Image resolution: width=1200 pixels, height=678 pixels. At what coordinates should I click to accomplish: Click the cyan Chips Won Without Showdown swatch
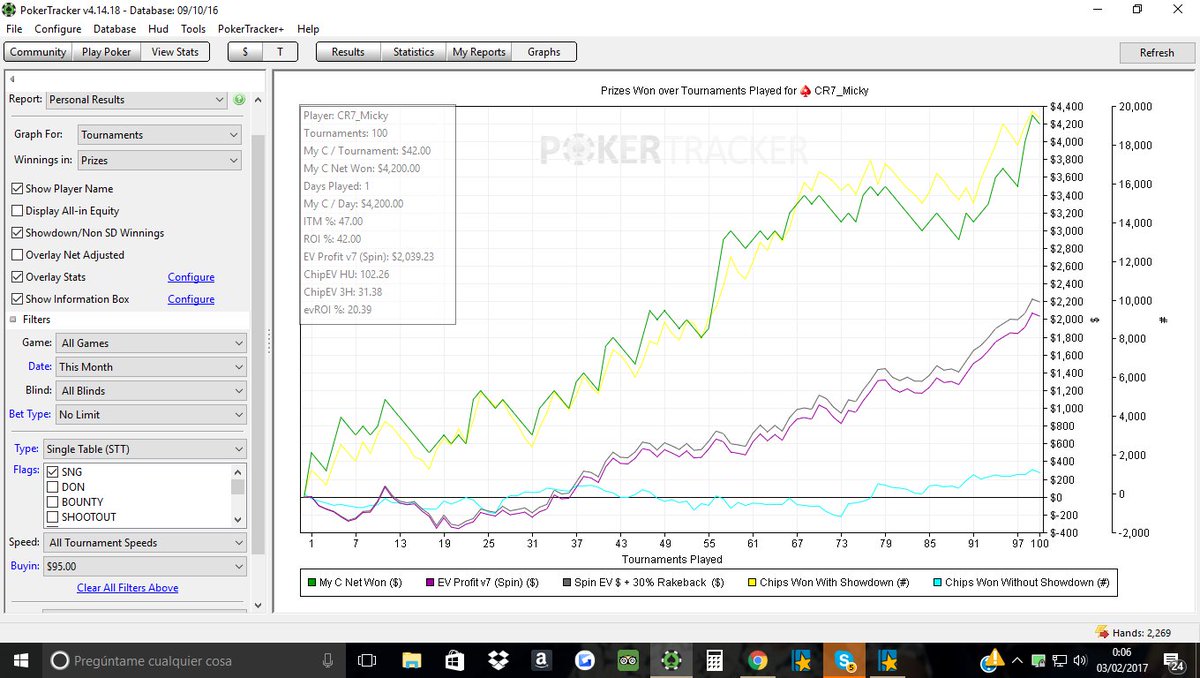(x=937, y=582)
